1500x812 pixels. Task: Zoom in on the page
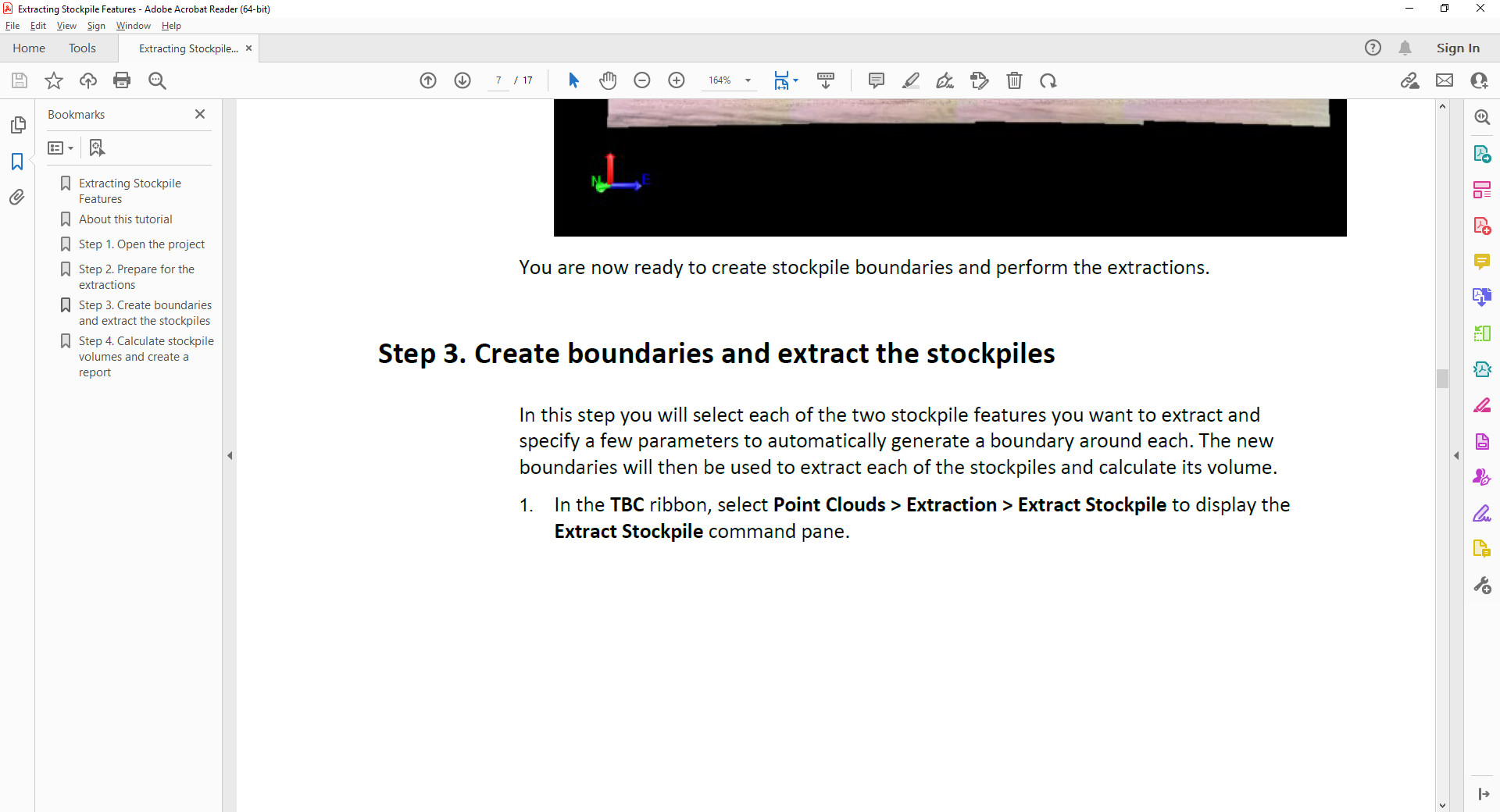coord(677,80)
